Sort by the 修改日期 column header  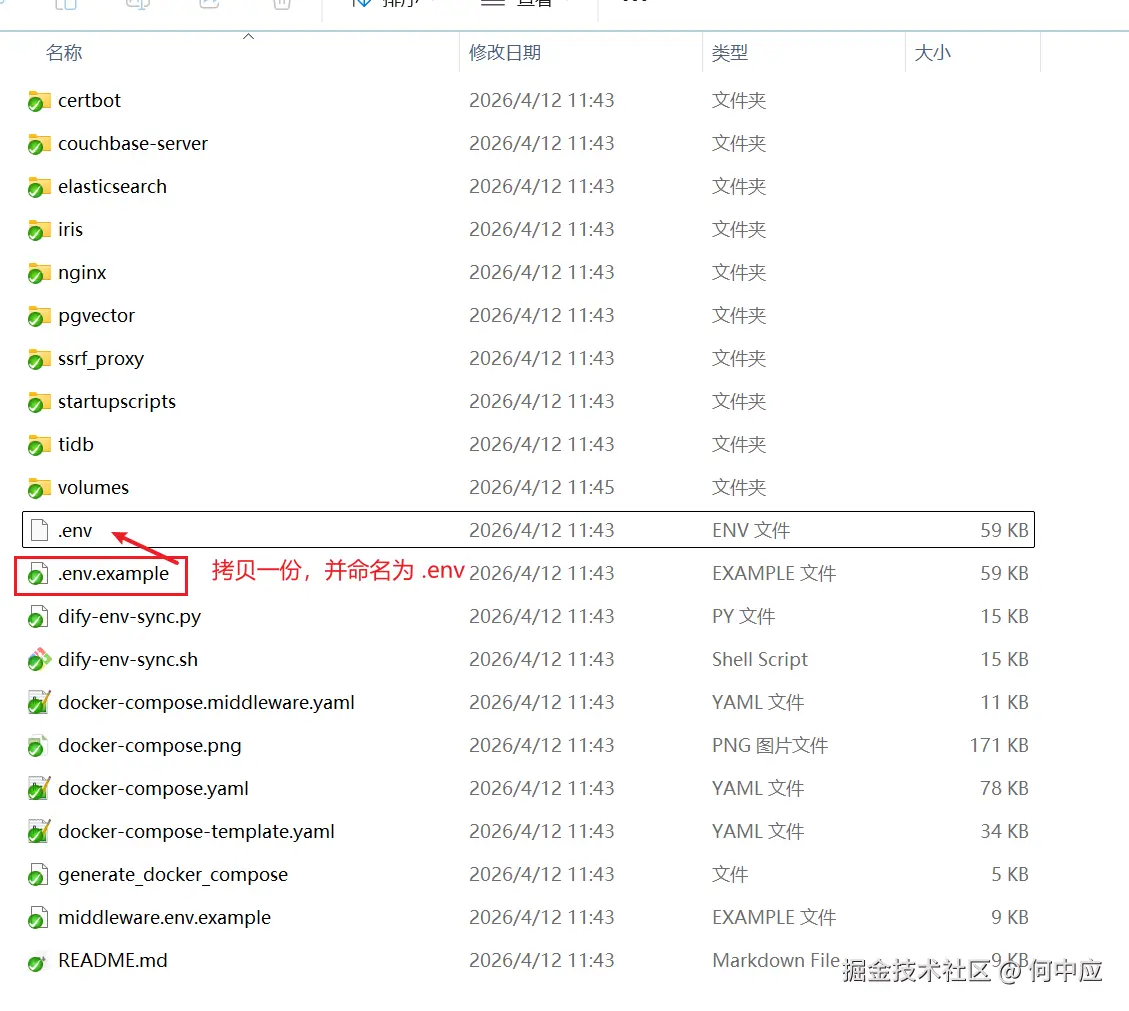[x=505, y=53]
